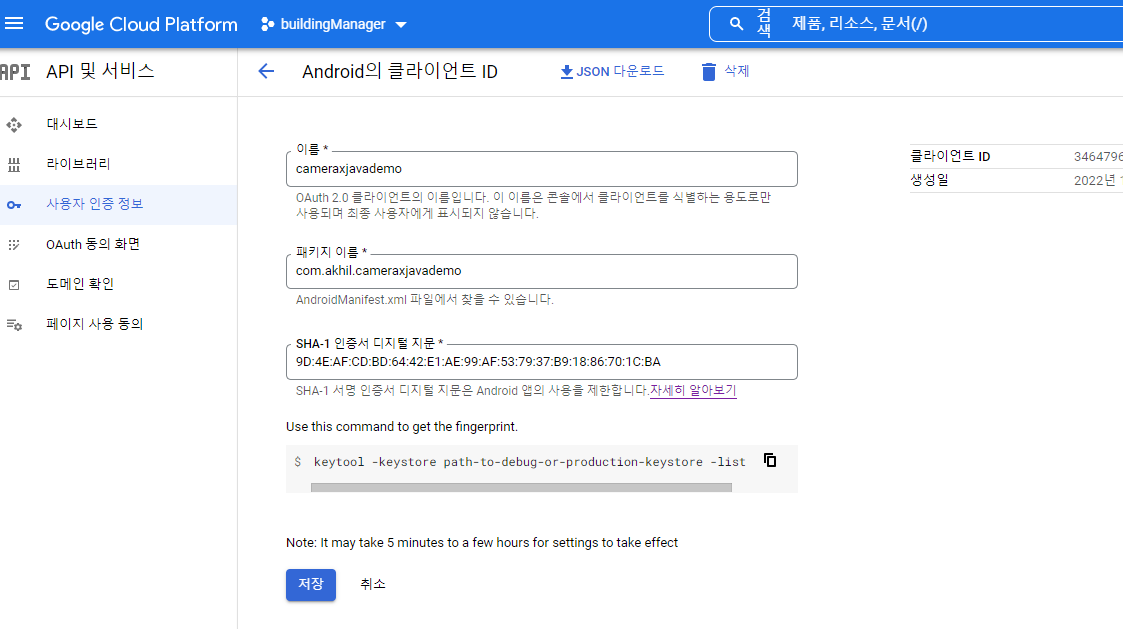
Task: Click the trash can icon
Action: (708, 72)
